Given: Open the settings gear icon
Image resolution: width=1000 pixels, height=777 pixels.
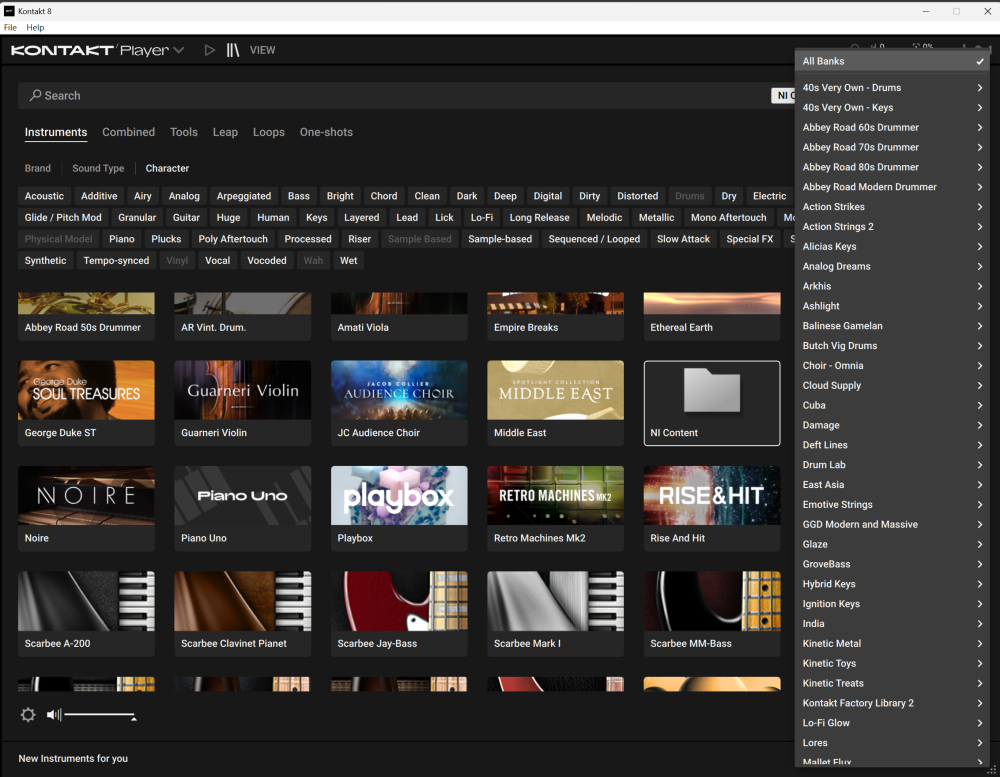Looking at the screenshot, I should click(x=28, y=714).
